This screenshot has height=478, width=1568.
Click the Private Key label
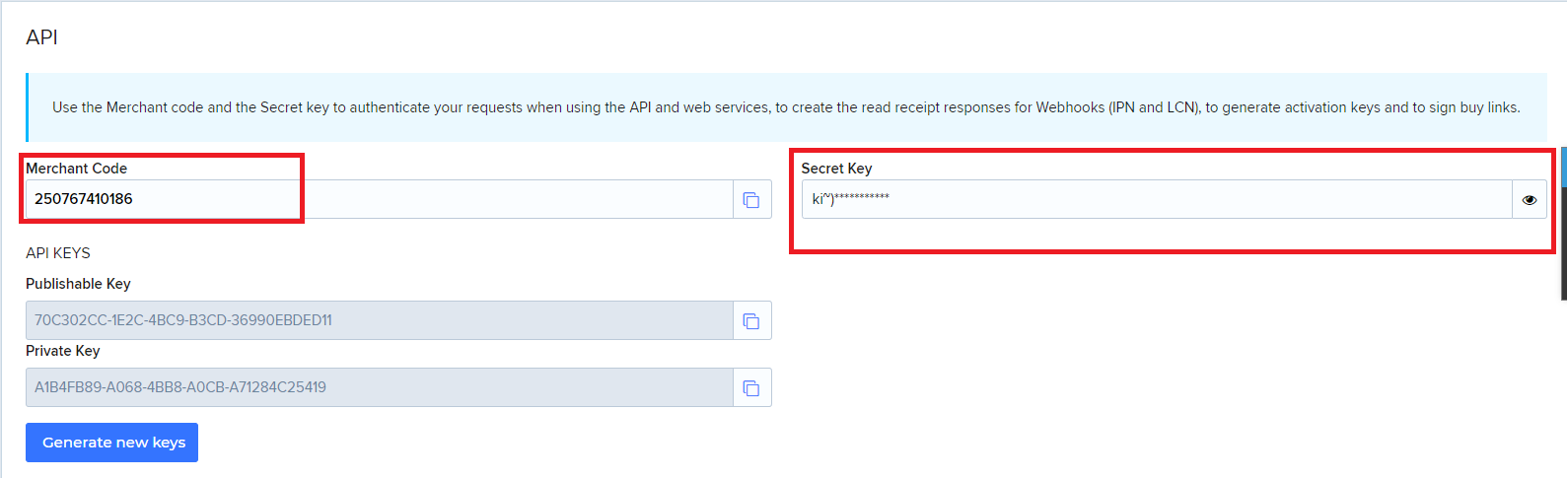(x=63, y=351)
